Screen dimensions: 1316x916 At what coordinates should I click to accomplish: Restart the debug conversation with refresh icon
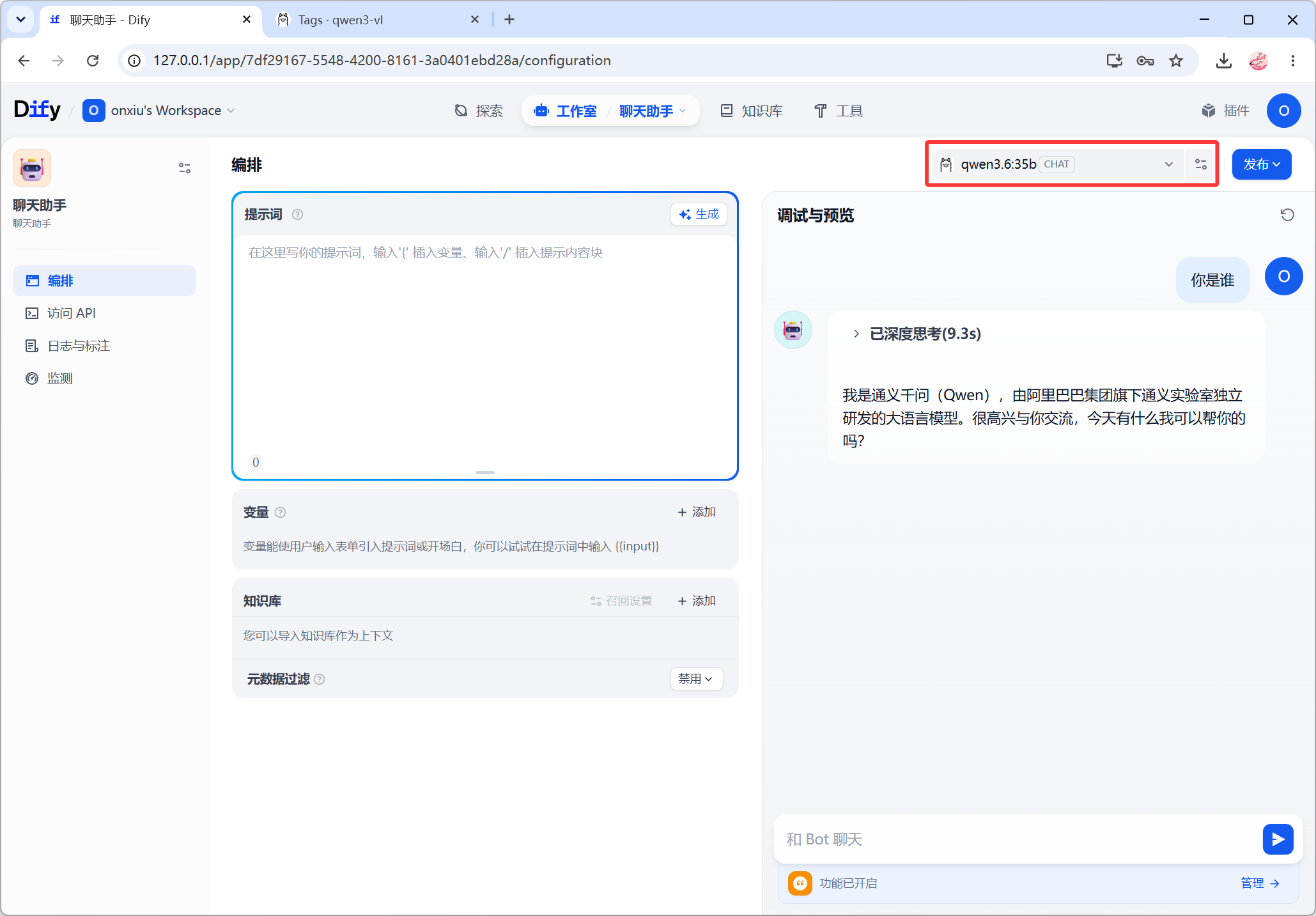coord(1287,215)
